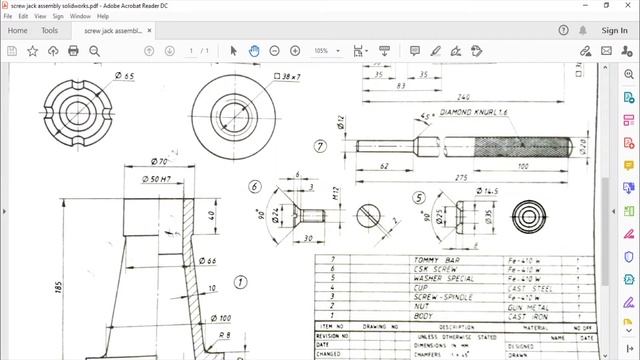Select the Highlight text pen tool
This screenshot has width=640, height=360.
(436, 51)
